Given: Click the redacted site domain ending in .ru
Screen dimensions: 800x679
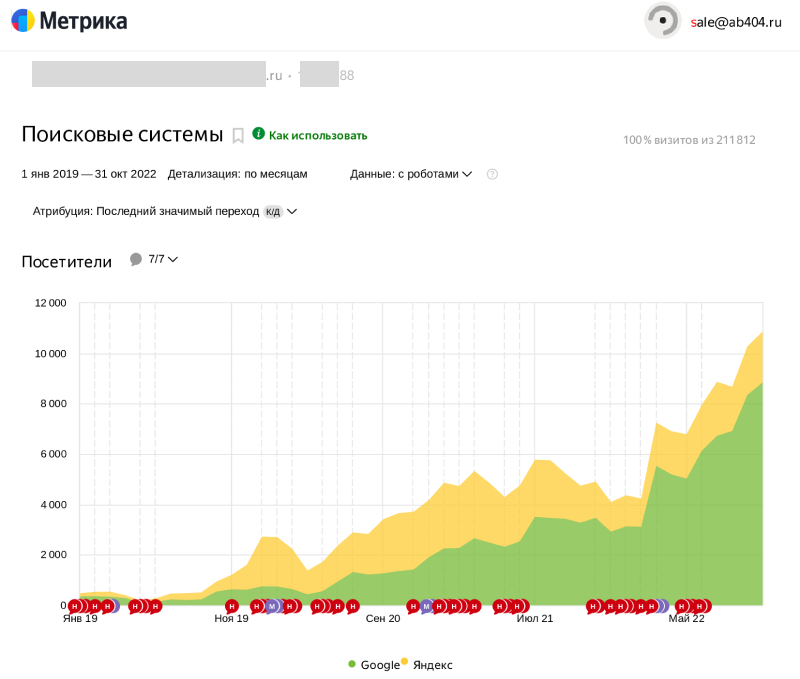Looking at the screenshot, I should [157, 74].
